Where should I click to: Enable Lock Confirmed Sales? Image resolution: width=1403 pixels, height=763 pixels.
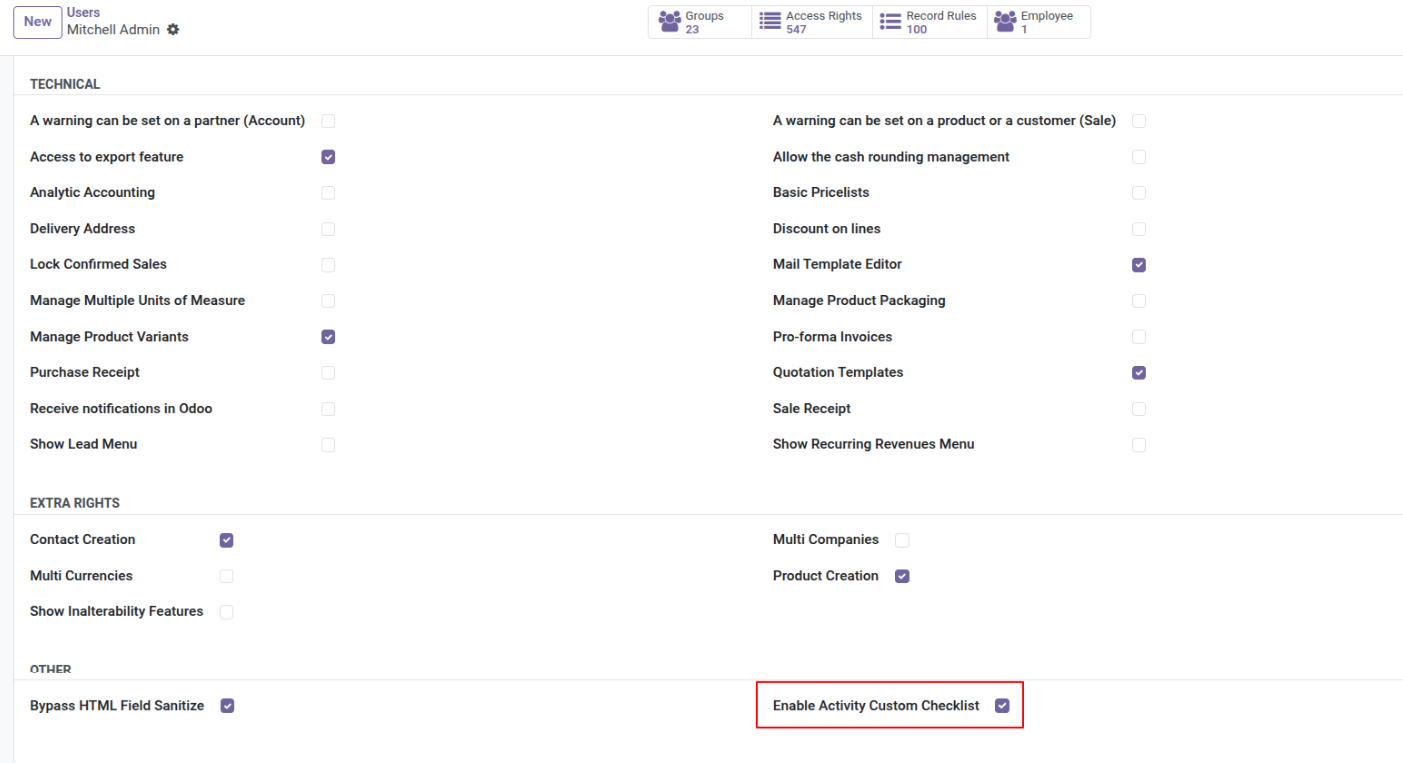(x=328, y=265)
